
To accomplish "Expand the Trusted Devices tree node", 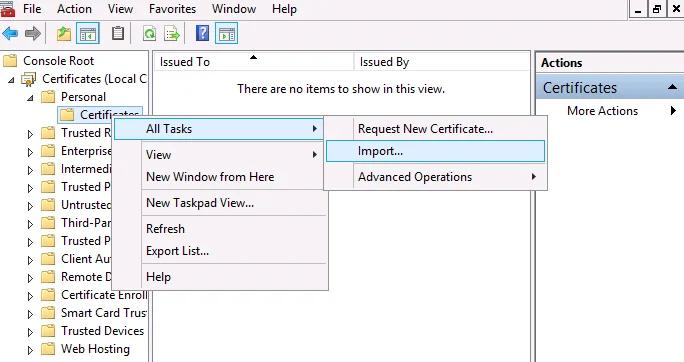I will (30, 332).
